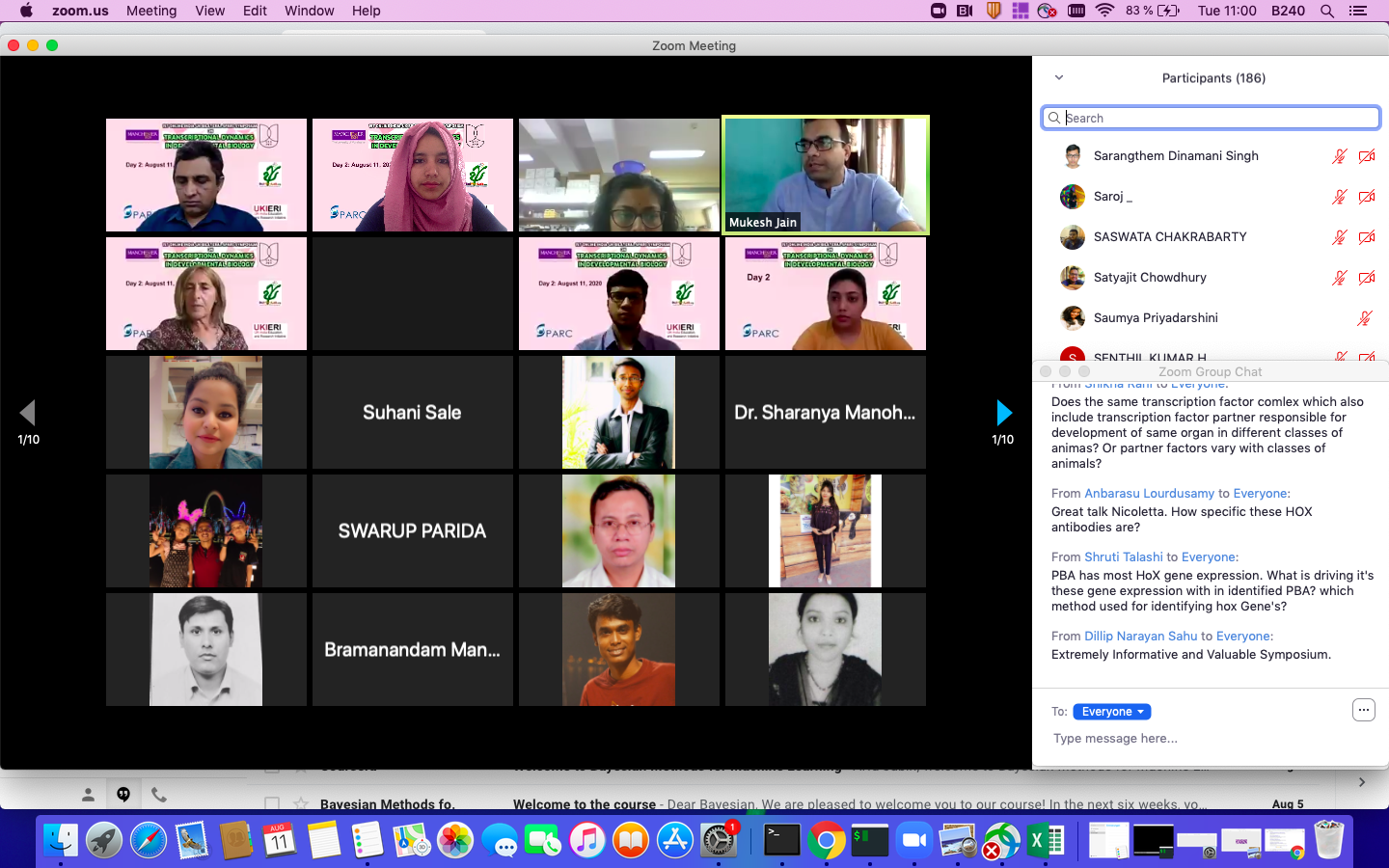Open the Meeting menu in menu bar
The height and width of the screenshot is (868, 1389).
click(151, 11)
